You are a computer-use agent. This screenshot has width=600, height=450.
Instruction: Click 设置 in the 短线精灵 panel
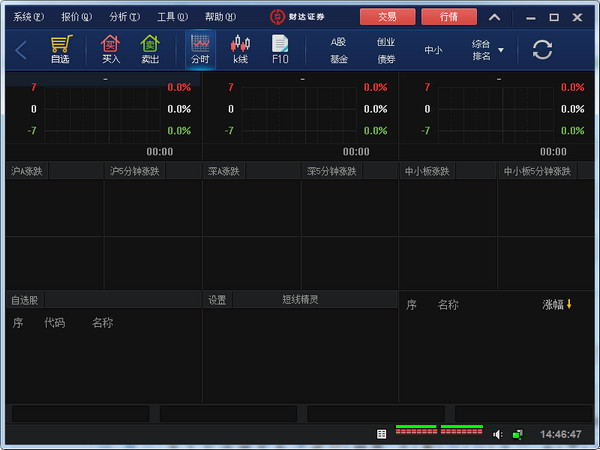pyautogui.click(x=217, y=299)
